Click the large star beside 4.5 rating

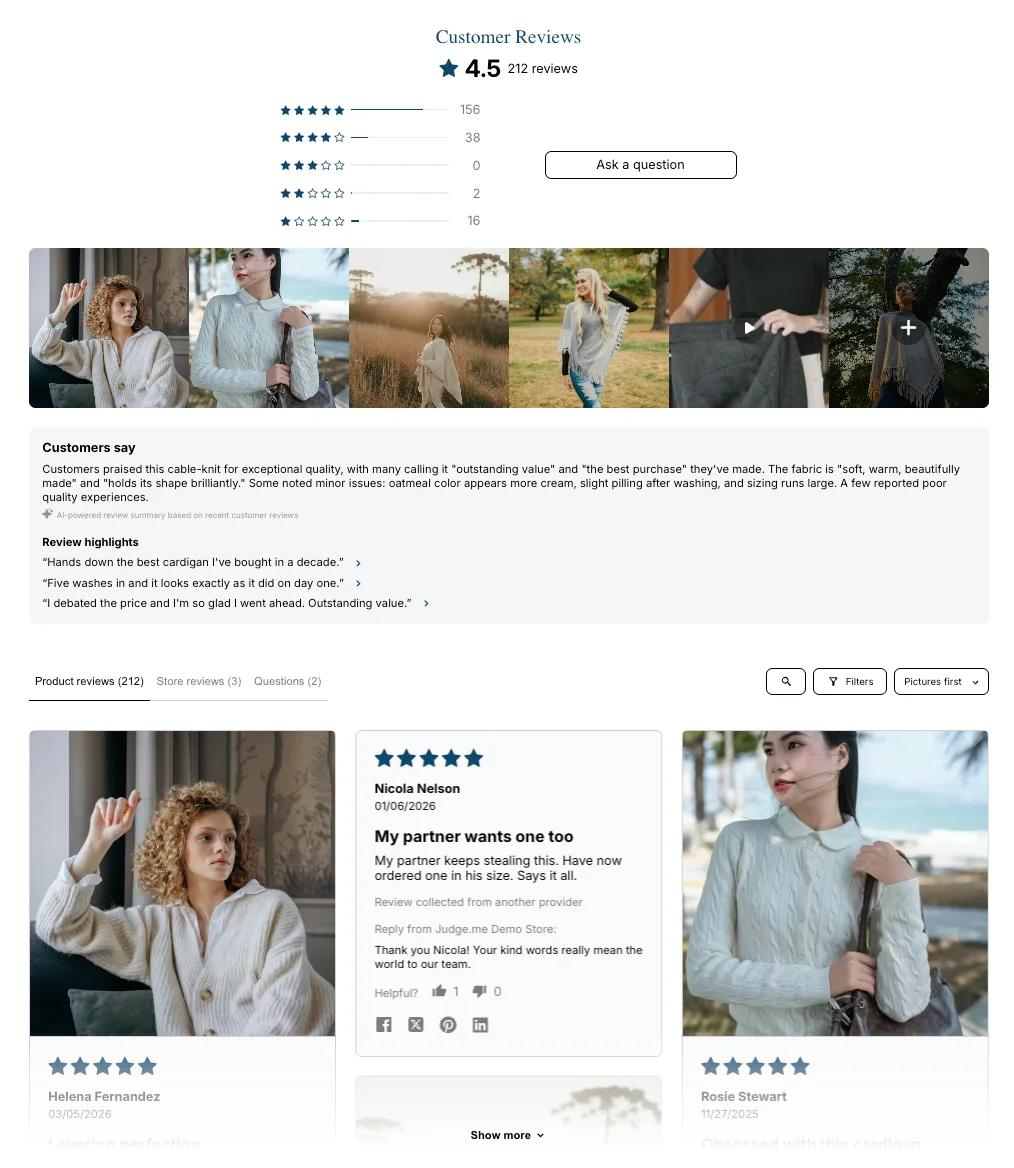449,69
